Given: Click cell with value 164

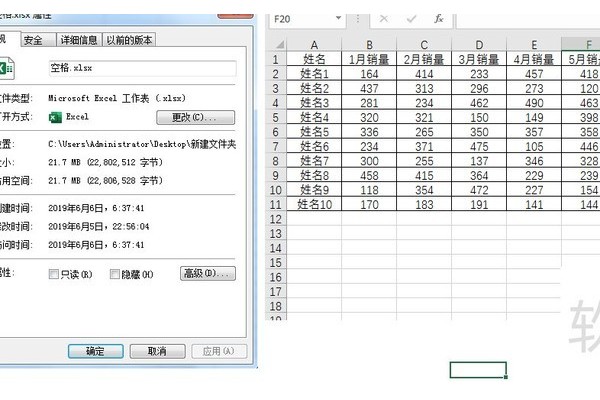Looking at the screenshot, I should 369,73.
